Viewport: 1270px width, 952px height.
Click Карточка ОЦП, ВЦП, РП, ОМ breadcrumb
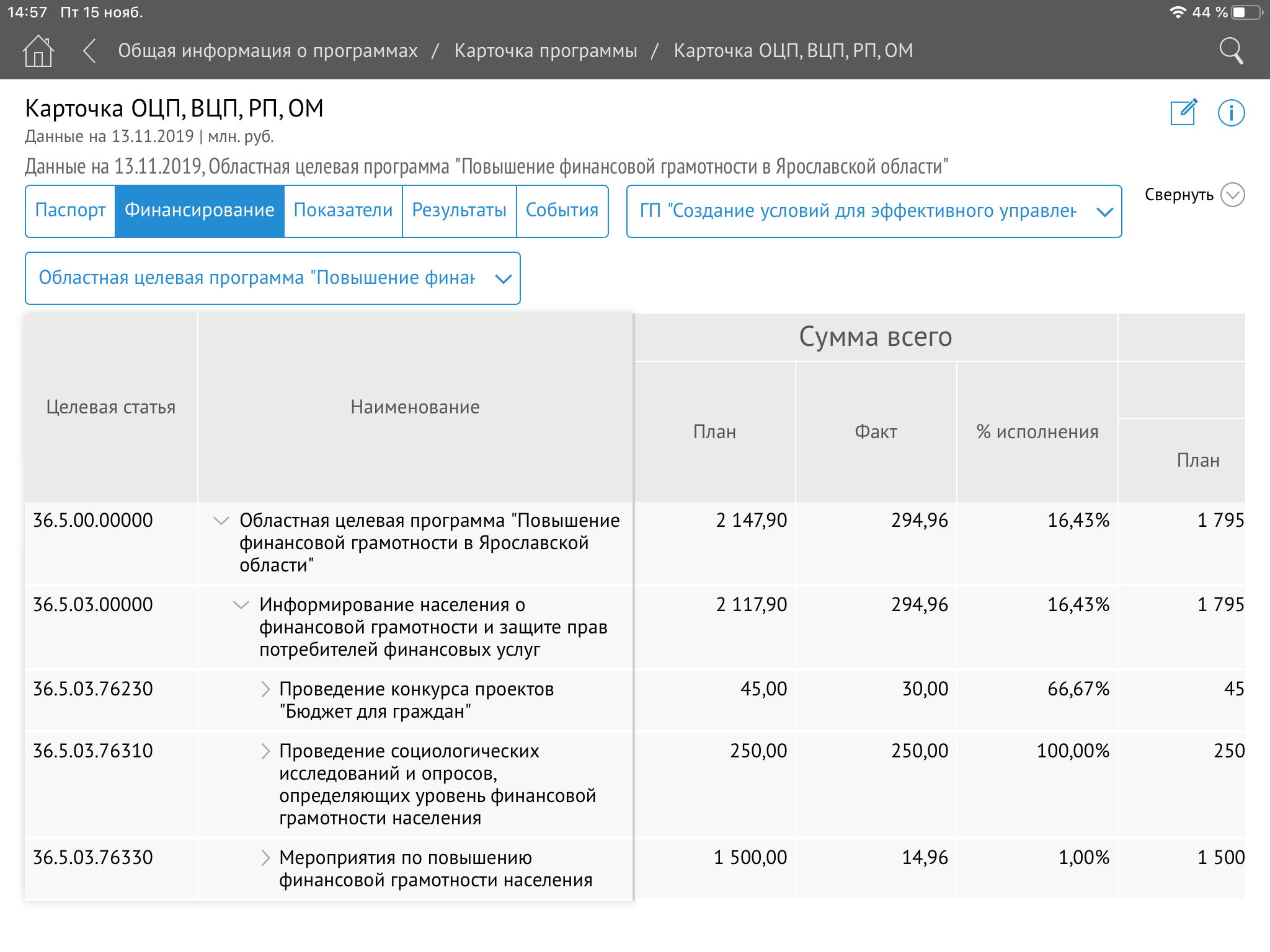tap(793, 51)
